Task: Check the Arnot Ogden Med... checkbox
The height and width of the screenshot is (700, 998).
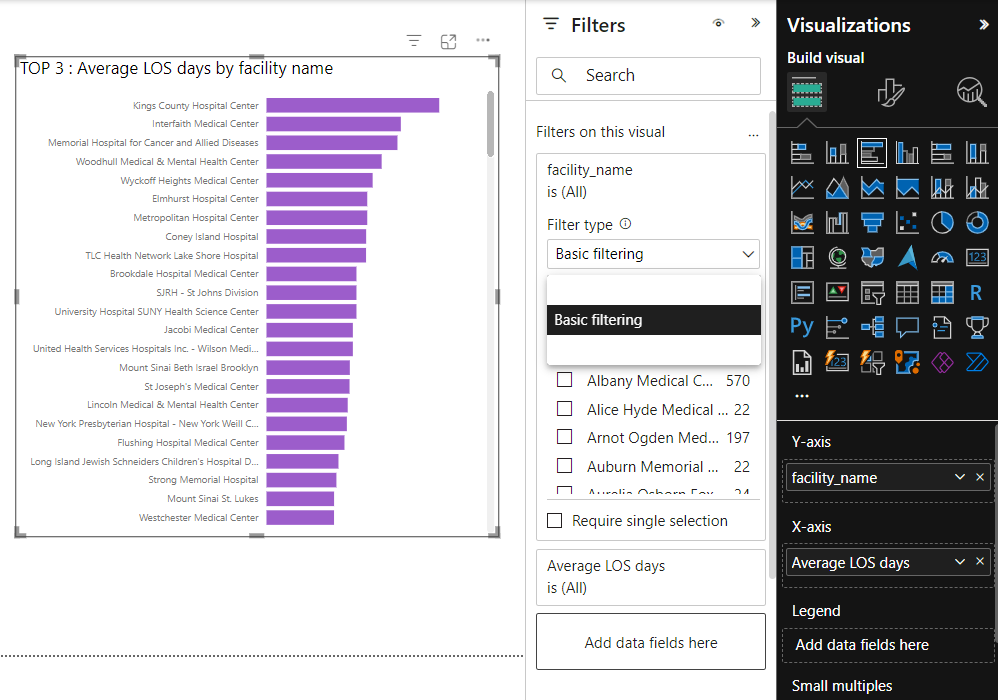Action: click(564, 437)
